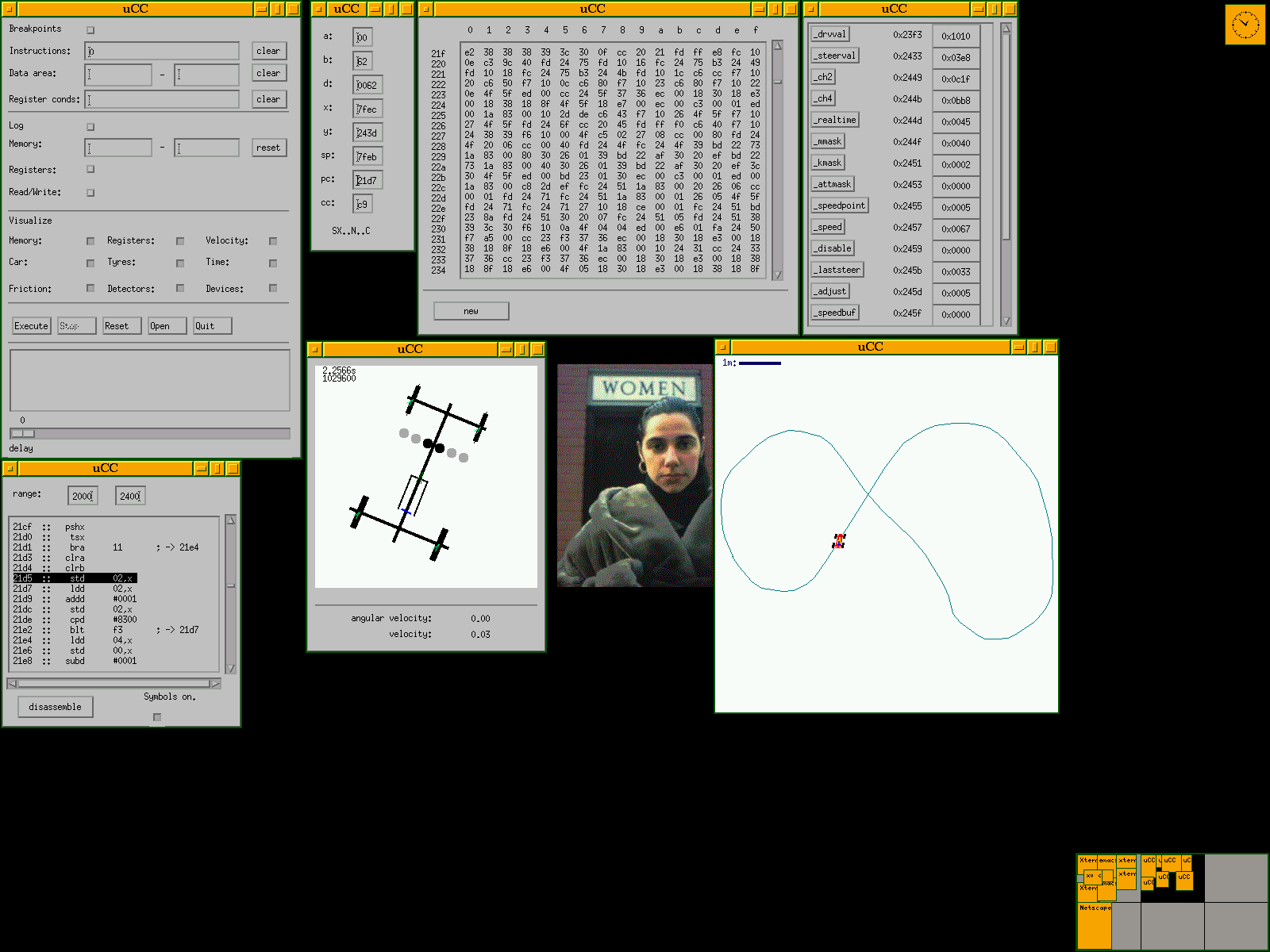Open window menu of the track map window
The width and height of the screenshot is (1270, 952).
(722, 347)
